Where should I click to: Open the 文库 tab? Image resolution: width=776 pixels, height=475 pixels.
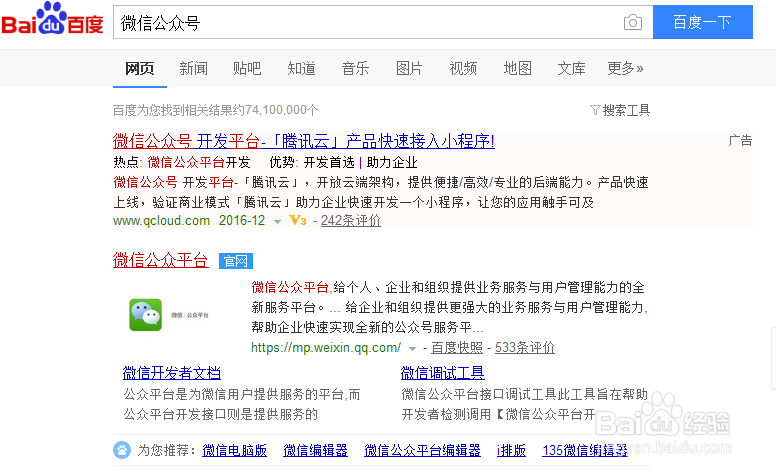click(572, 68)
